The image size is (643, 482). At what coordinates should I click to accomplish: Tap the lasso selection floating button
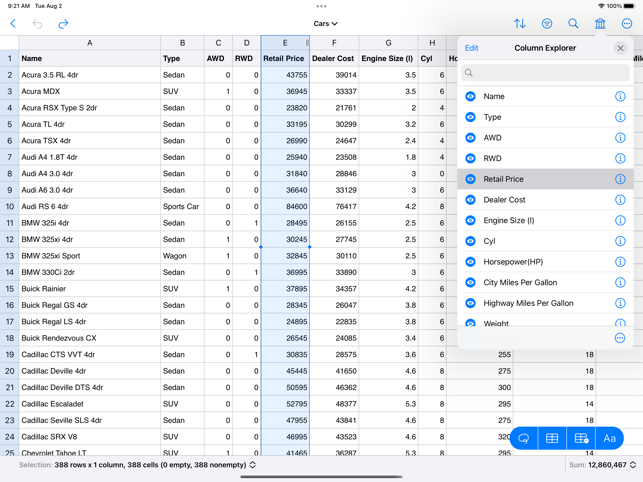[524, 438]
